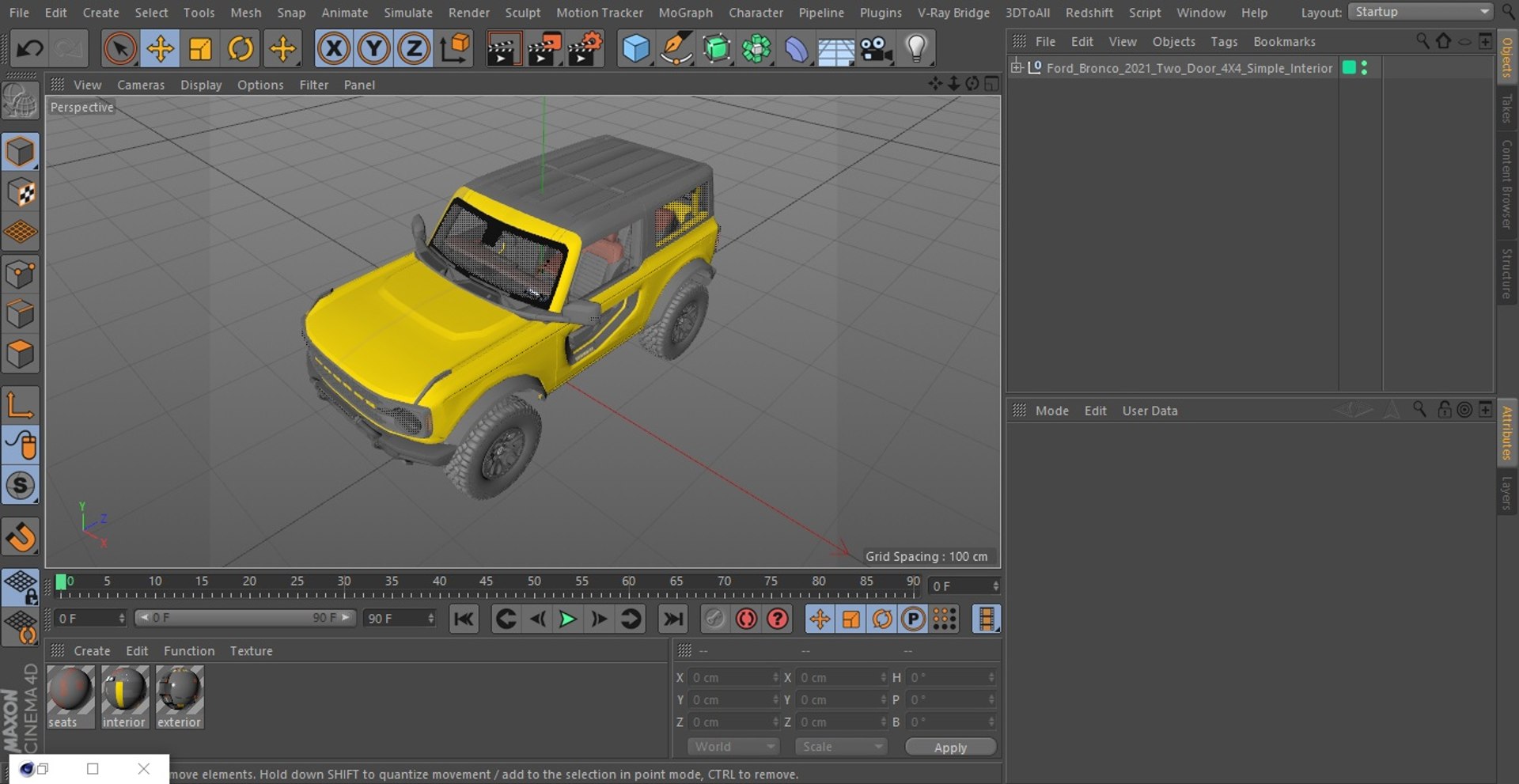Toggle Ford Bronco object visibility dots
This screenshot has width=1519, height=784.
[x=1365, y=68]
